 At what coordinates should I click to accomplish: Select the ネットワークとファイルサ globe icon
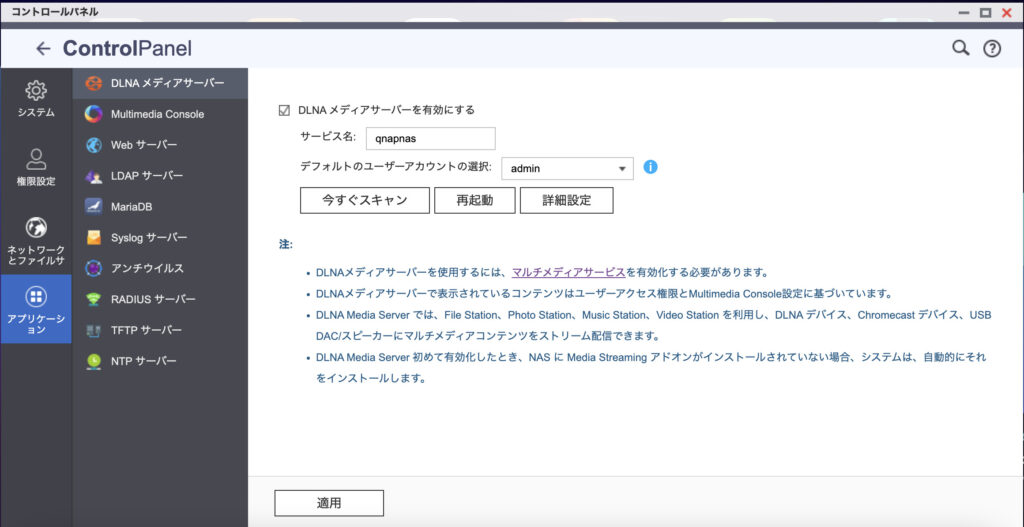coord(36,227)
